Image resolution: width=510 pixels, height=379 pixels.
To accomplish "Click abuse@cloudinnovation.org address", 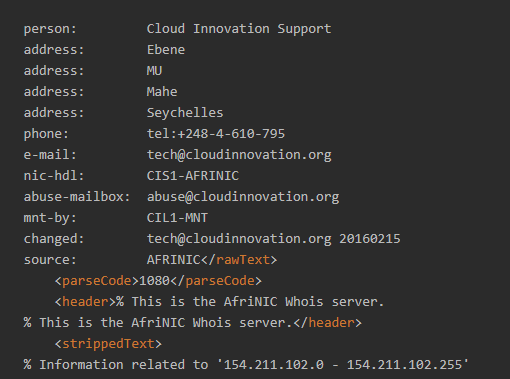I will [243, 197].
